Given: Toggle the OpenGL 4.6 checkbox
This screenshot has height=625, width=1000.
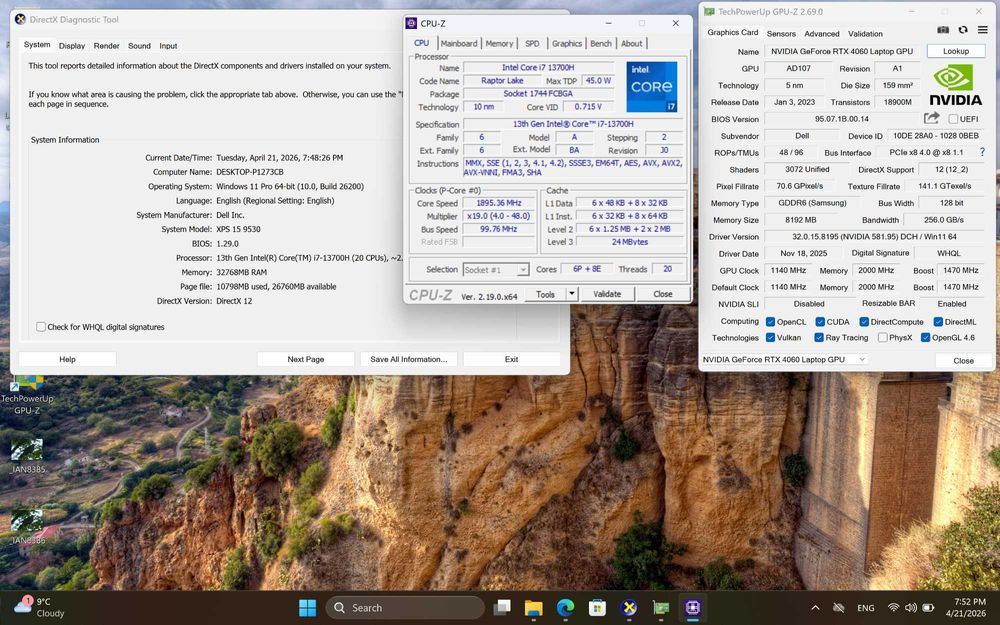Looking at the screenshot, I should click(925, 337).
